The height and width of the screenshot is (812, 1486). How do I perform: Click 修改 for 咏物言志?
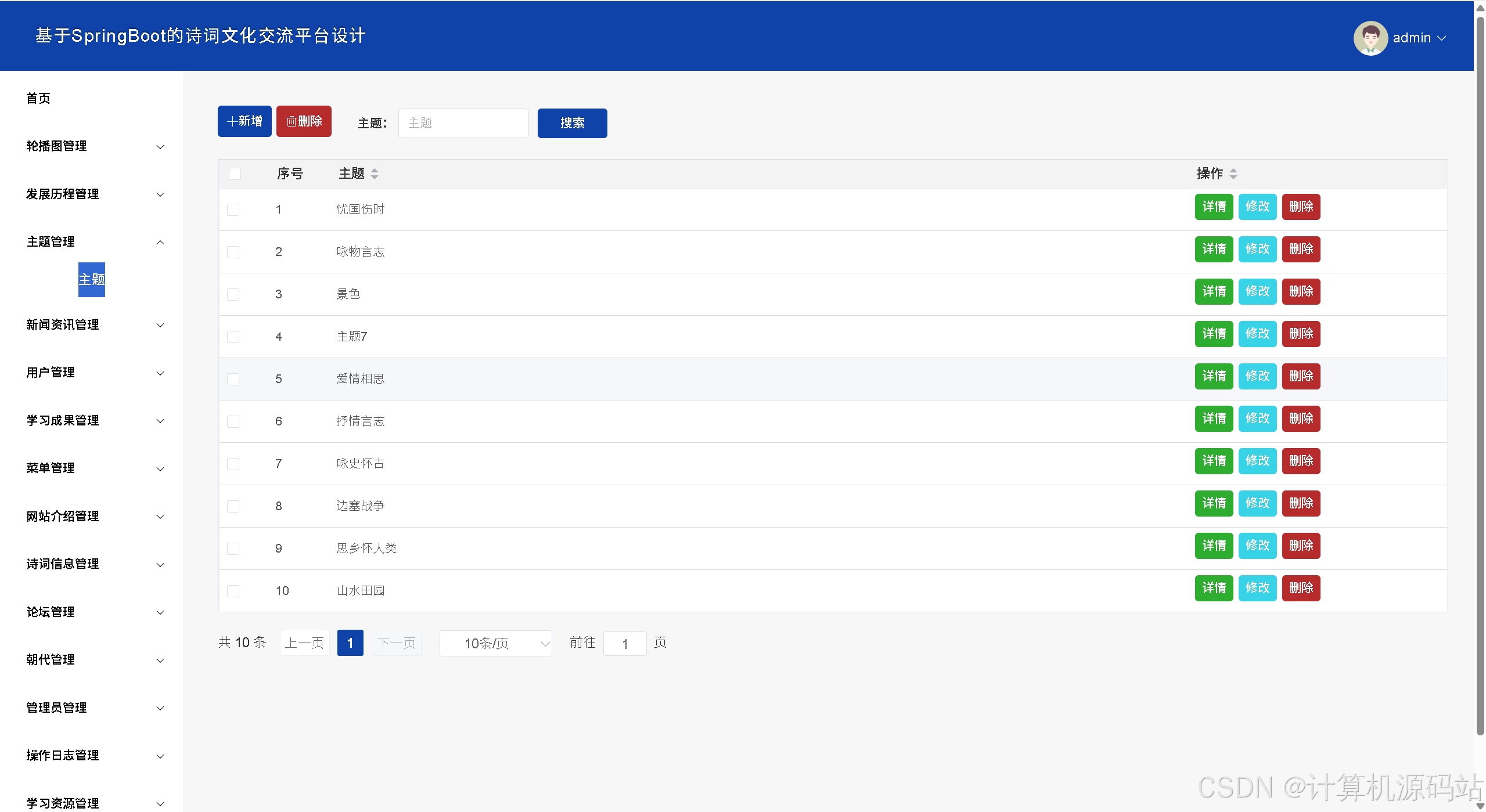(x=1258, y=249)
